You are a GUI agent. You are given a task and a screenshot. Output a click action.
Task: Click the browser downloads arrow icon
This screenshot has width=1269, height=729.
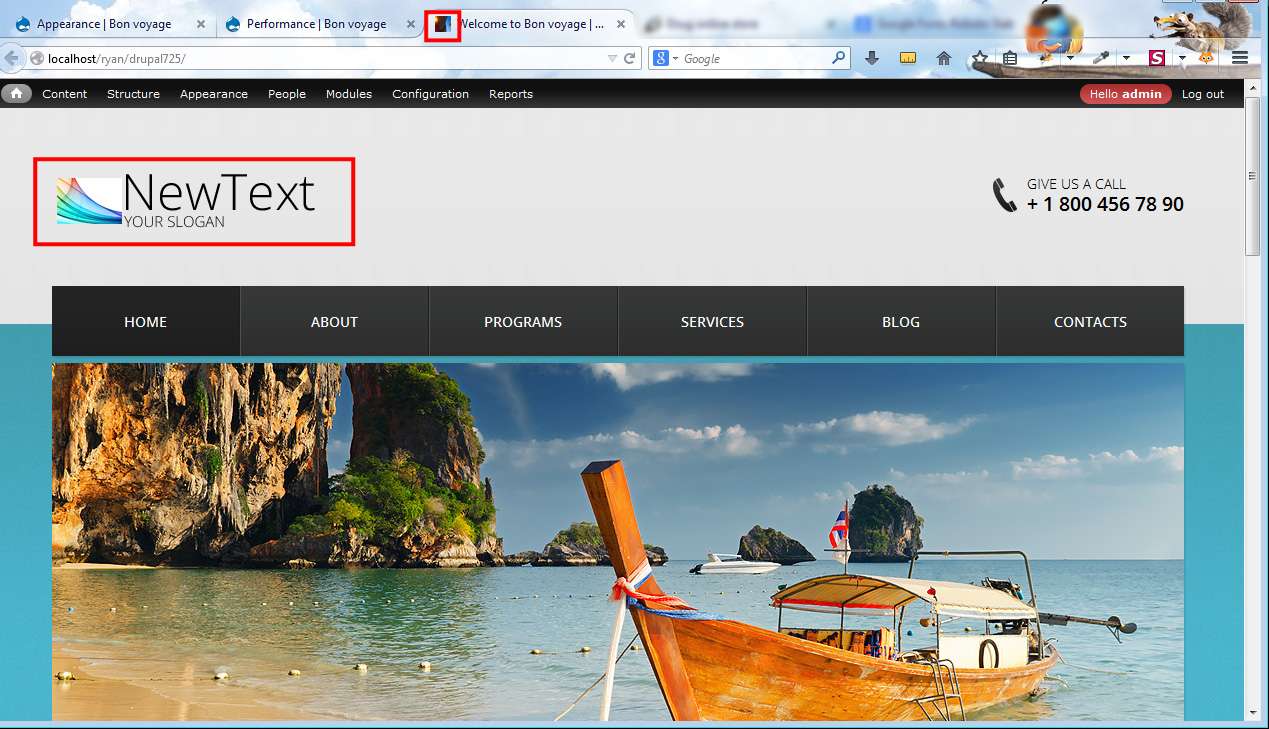coord(872,59)
